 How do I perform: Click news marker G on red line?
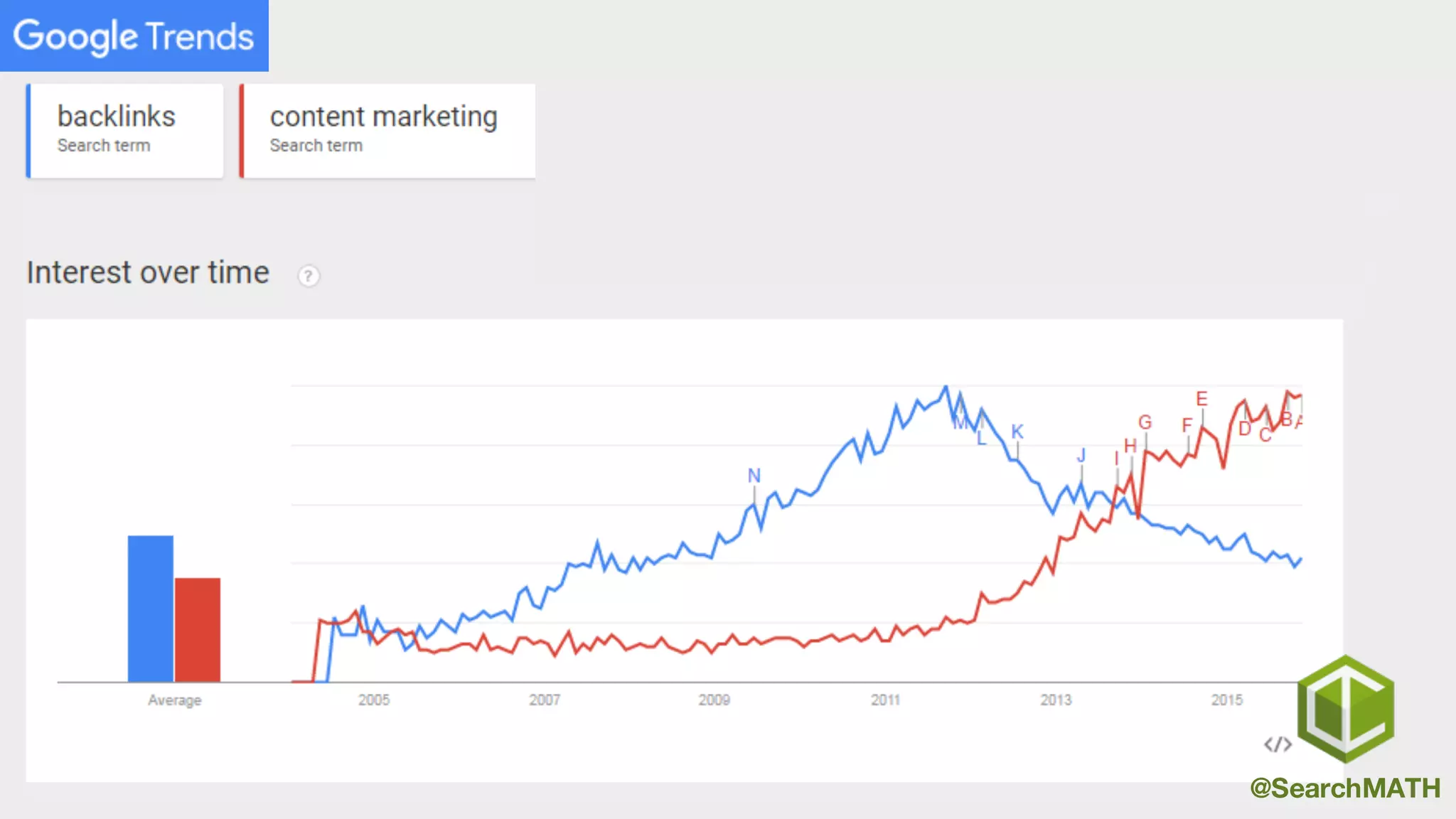1145,422
